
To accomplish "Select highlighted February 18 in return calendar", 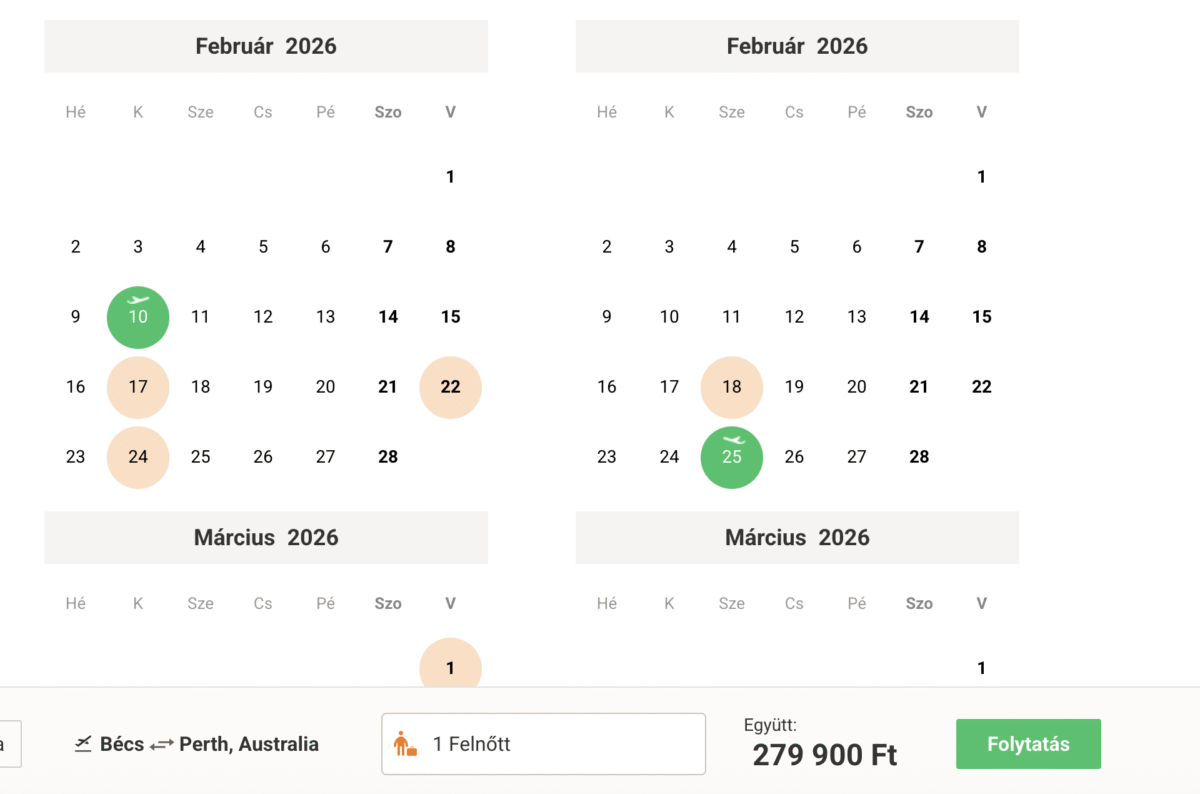I will (732, 387).
